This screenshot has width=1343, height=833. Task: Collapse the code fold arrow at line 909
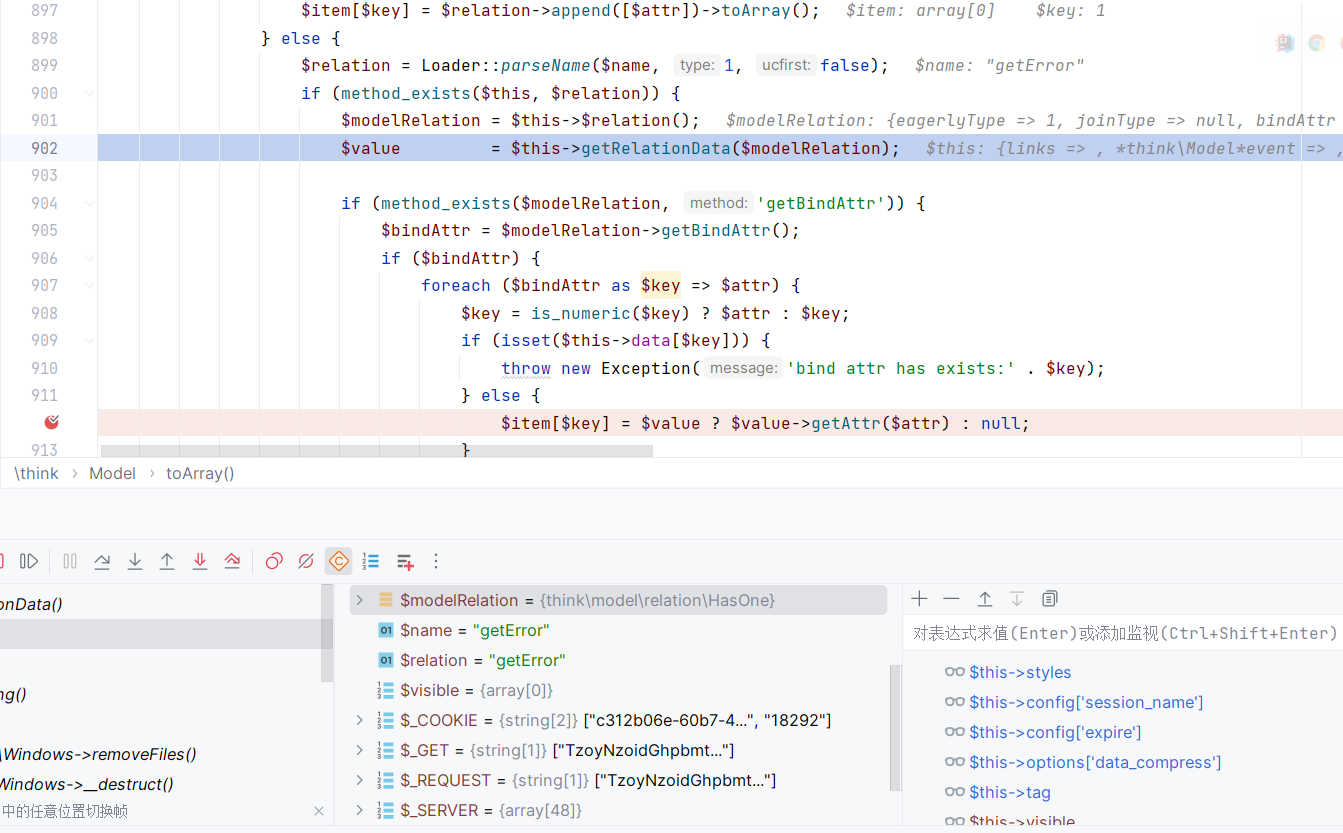coord(90,340)
